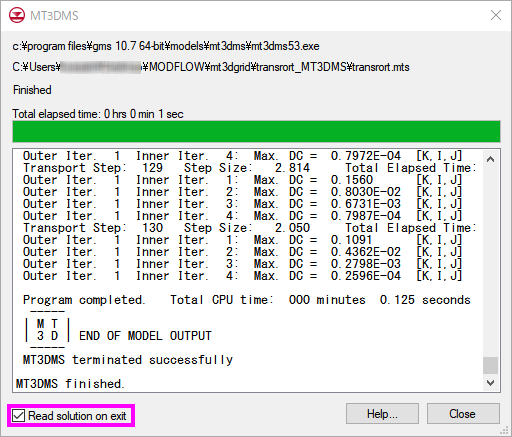Click the Max DC = 0.7987E-04 line
The height and width of the screenshot is (437, 512).
(242, 216)
